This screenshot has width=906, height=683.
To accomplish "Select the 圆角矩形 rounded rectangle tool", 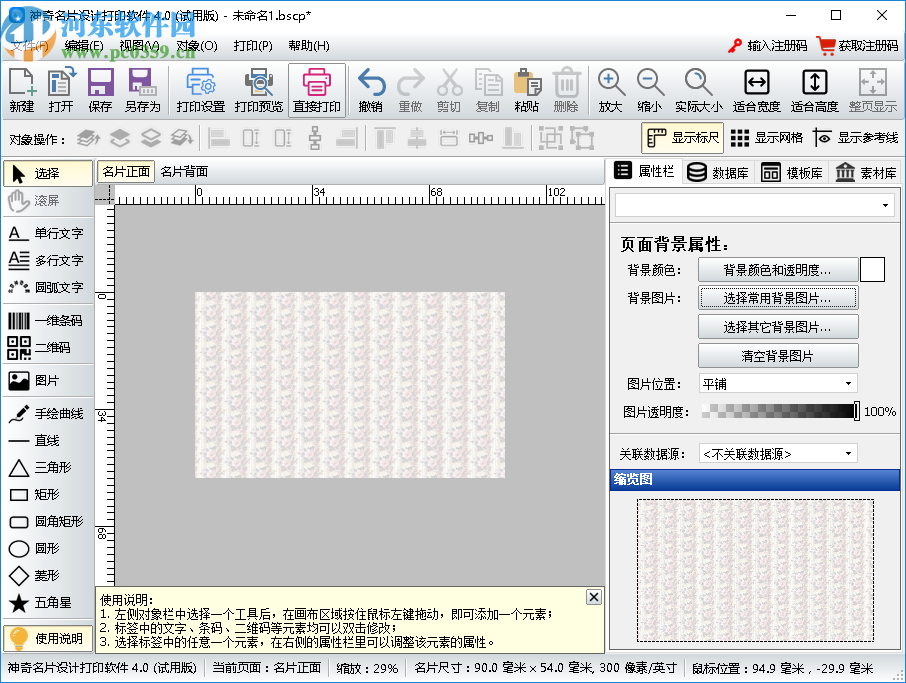I will point(47,521).
